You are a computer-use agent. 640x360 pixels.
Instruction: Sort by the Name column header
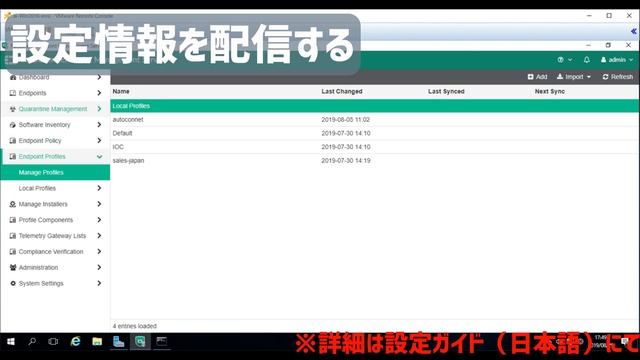(x=121, y=91)
